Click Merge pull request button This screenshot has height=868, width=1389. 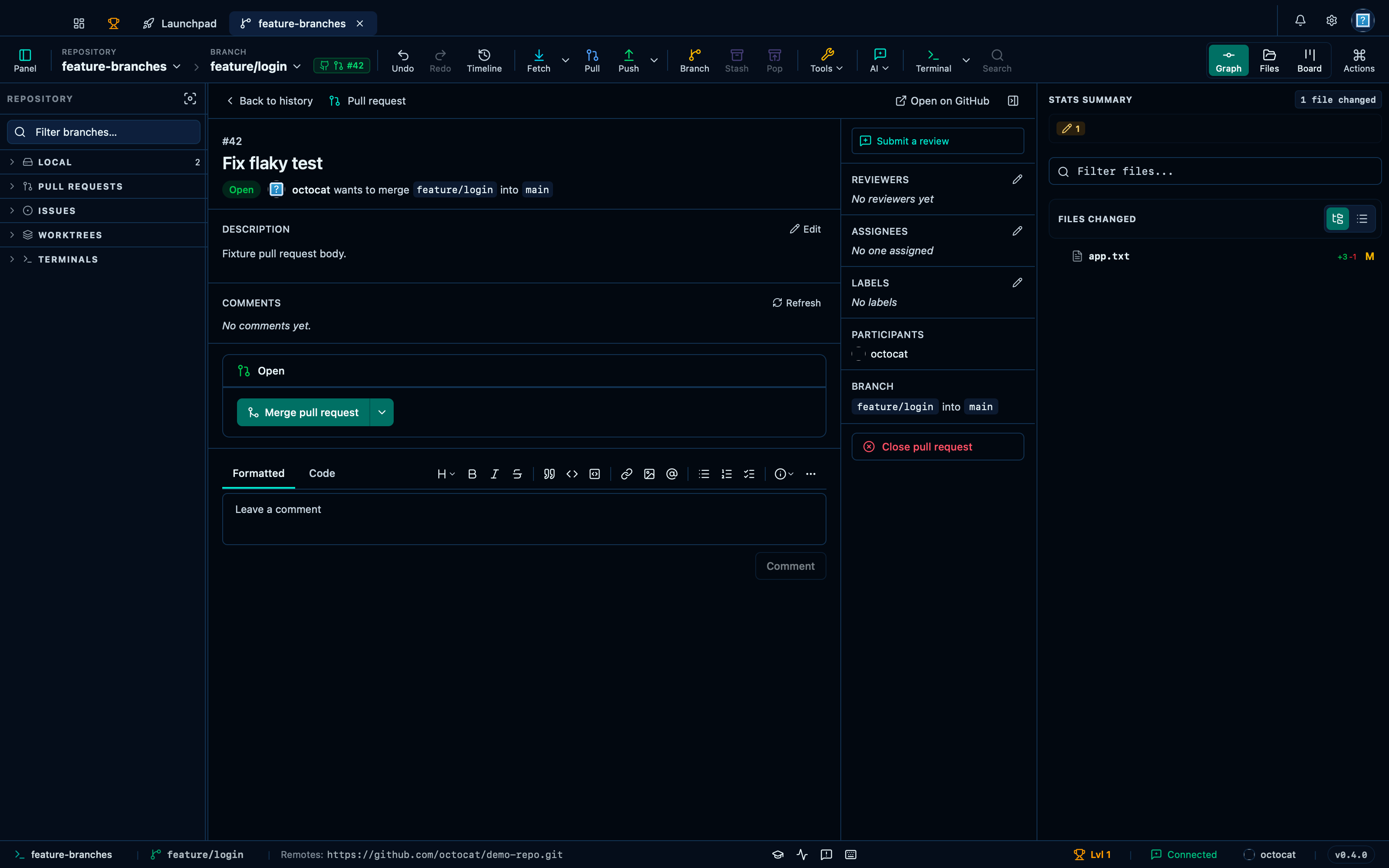[x=303, y=412]
